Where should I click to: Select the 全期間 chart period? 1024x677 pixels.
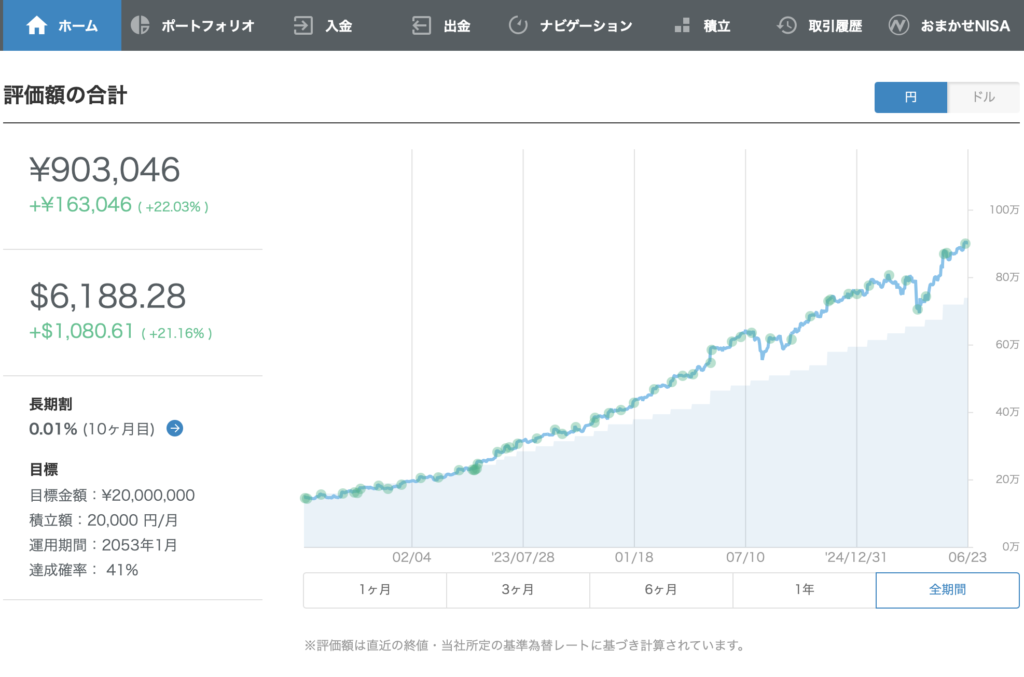(948, 590)
